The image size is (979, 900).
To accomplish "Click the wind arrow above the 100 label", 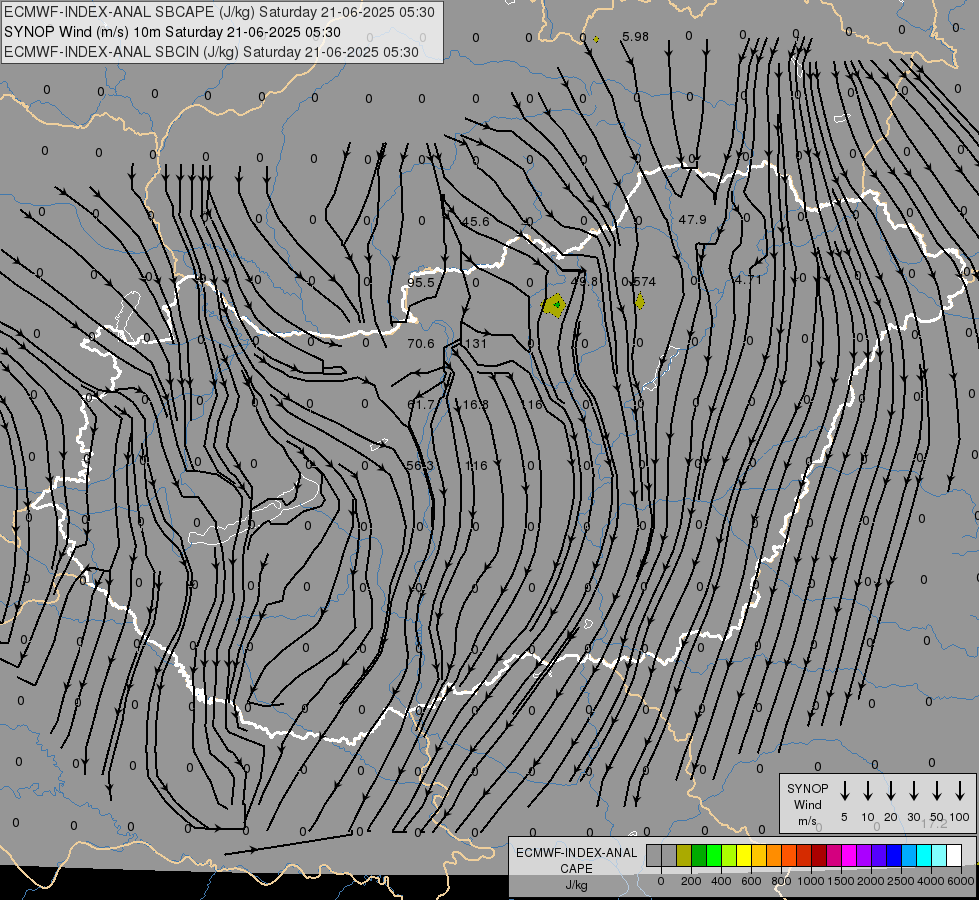I will 960,791.
